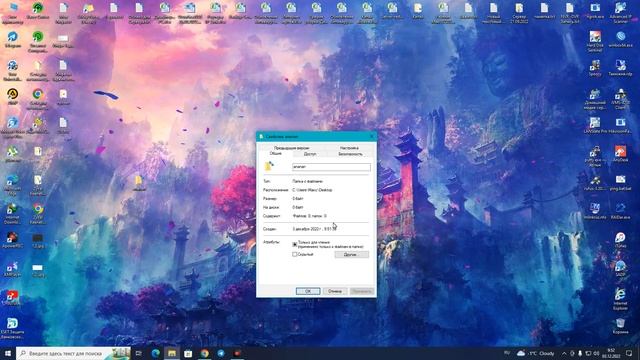Viewport: 640px width, 360px height.
Task: Open the Настройка tab
Action: 349,148
